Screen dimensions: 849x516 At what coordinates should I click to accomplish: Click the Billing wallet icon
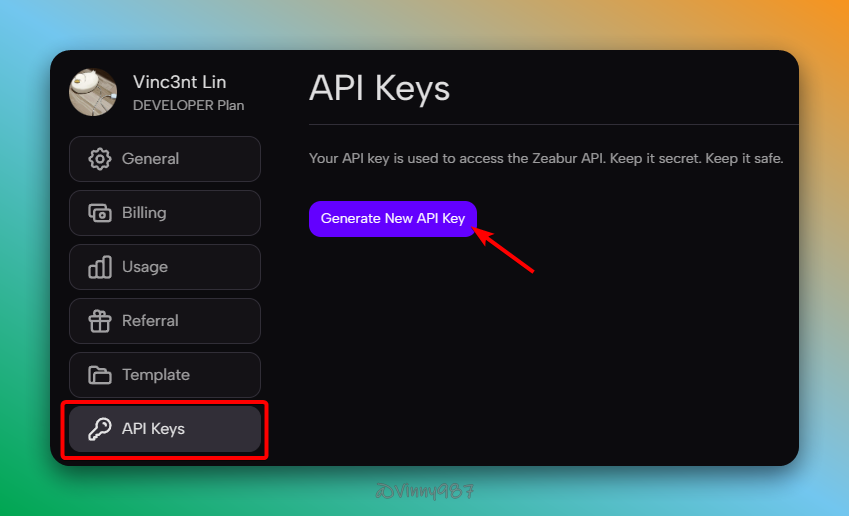click(x=100, y=213)
